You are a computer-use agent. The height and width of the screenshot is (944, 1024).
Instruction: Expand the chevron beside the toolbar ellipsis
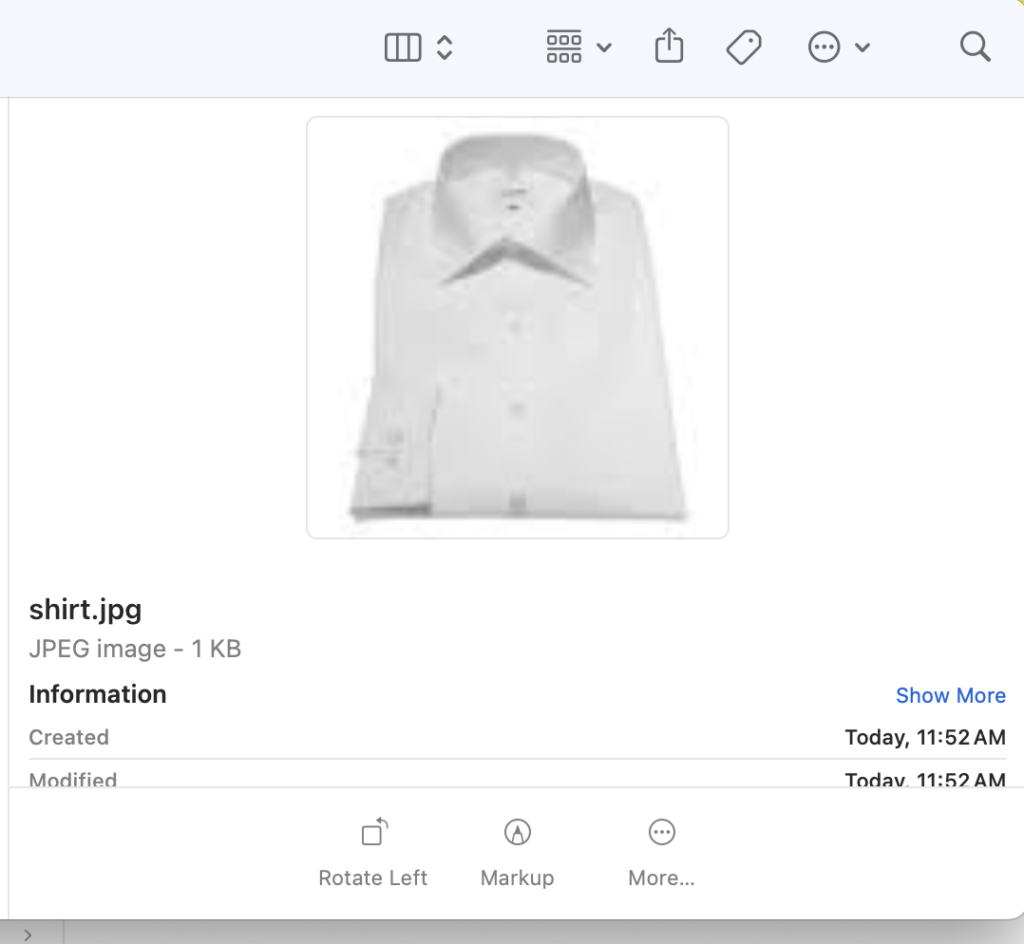tap(863, 48)
